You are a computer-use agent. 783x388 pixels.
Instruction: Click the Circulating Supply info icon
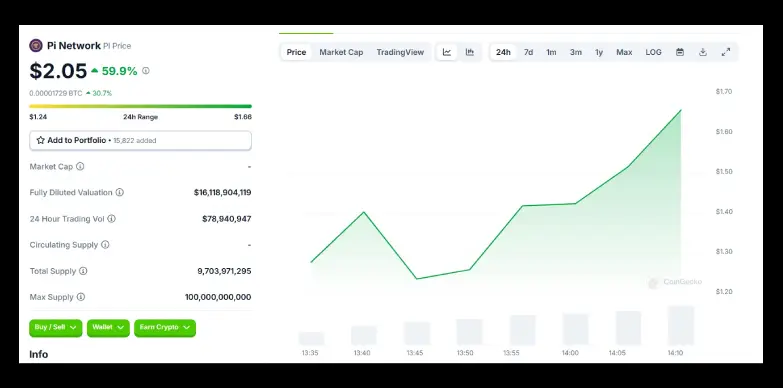click(x=105, y=245)
